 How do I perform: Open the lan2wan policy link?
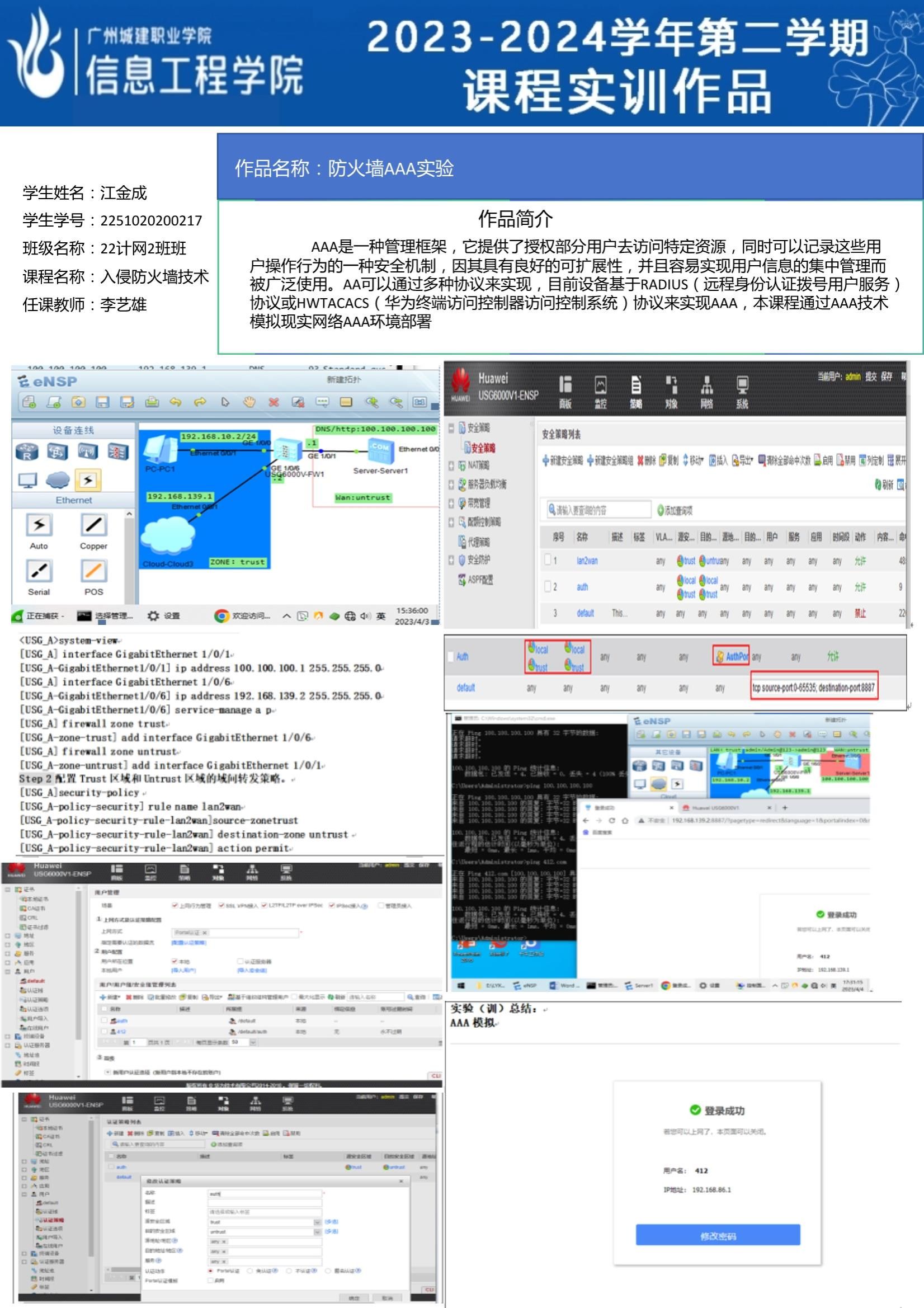587,561
